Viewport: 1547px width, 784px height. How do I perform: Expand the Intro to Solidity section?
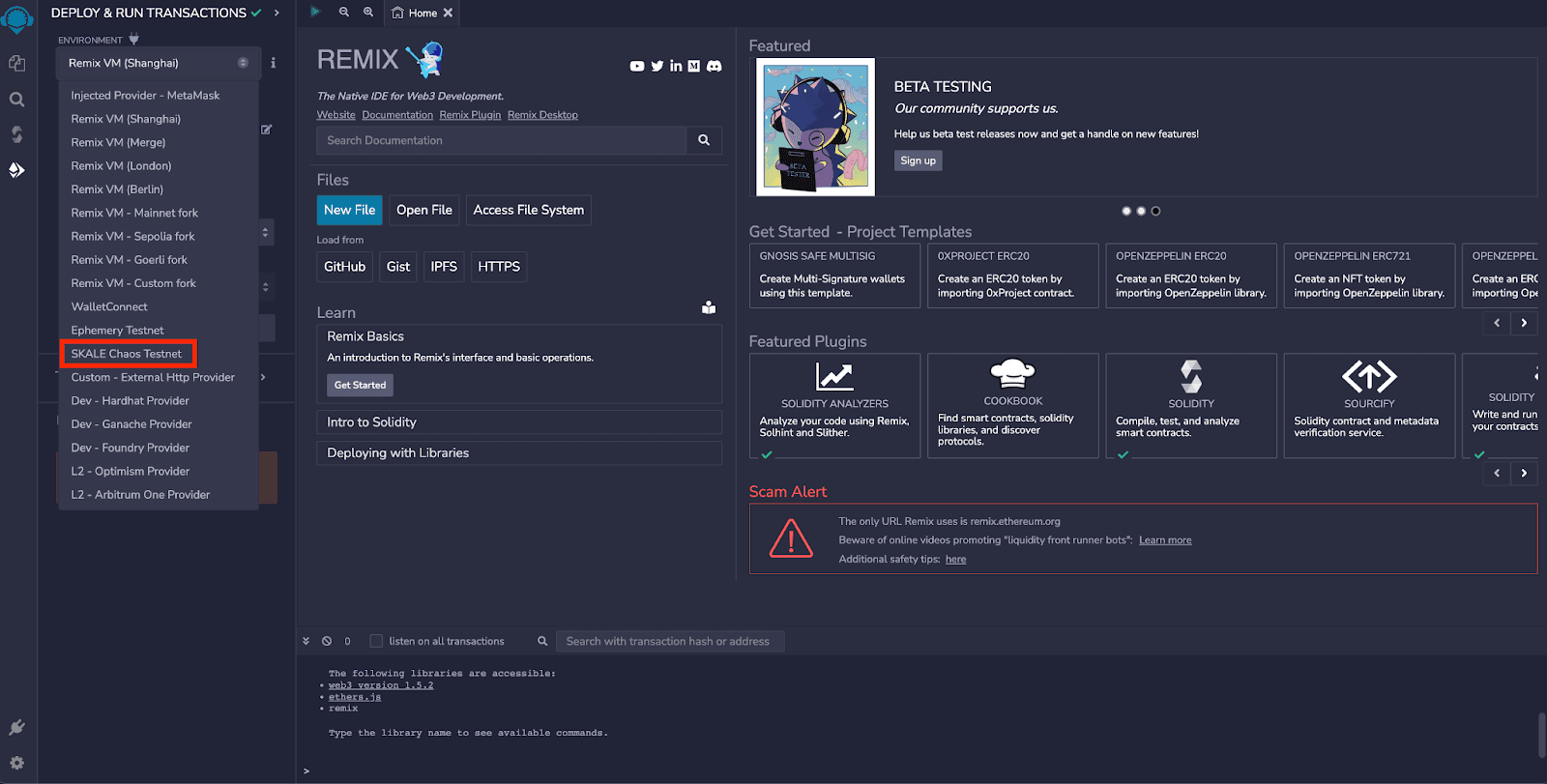pyautogui.click(x=519, y=422)
